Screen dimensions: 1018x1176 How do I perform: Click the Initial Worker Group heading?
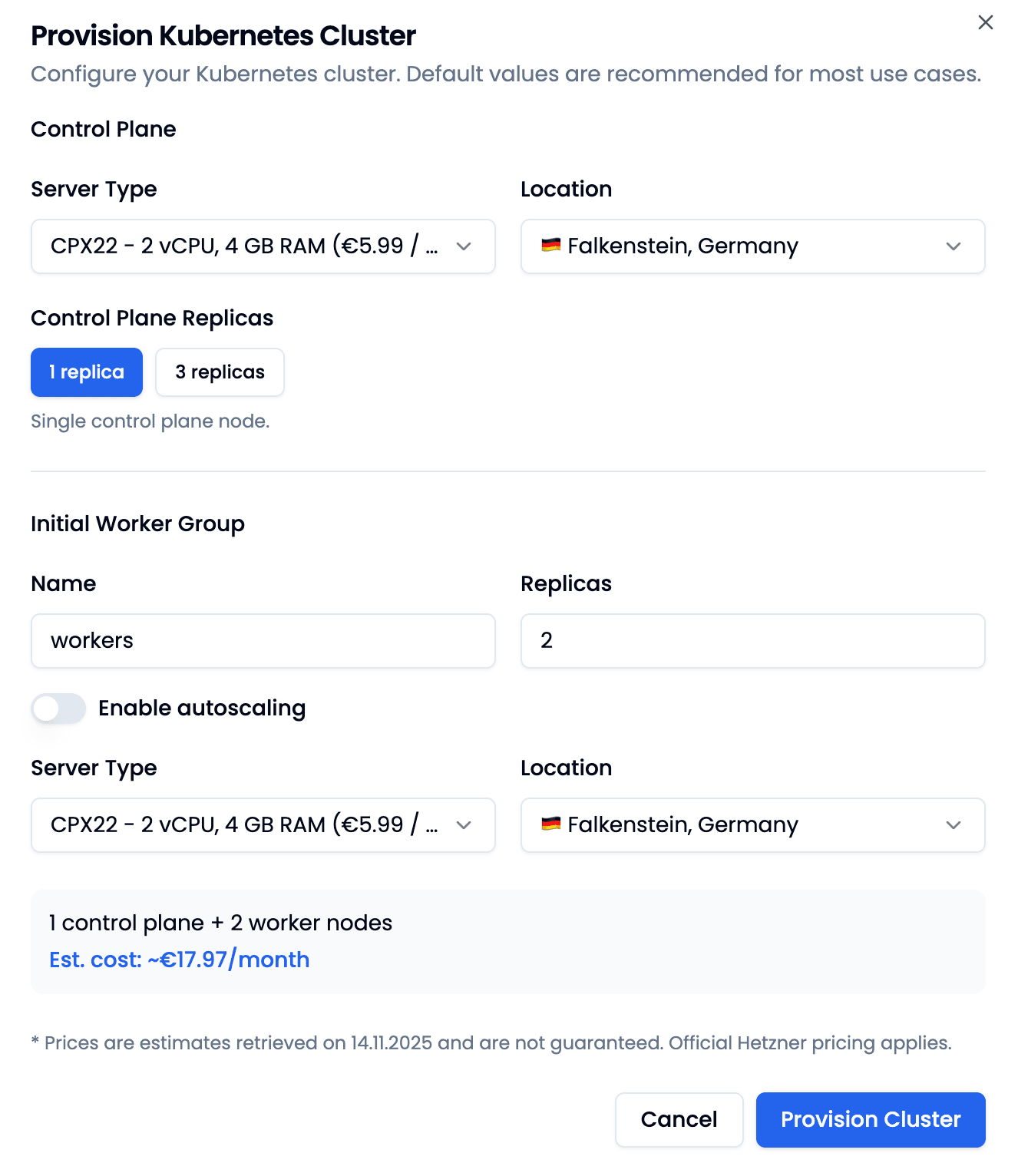[137, 524]
